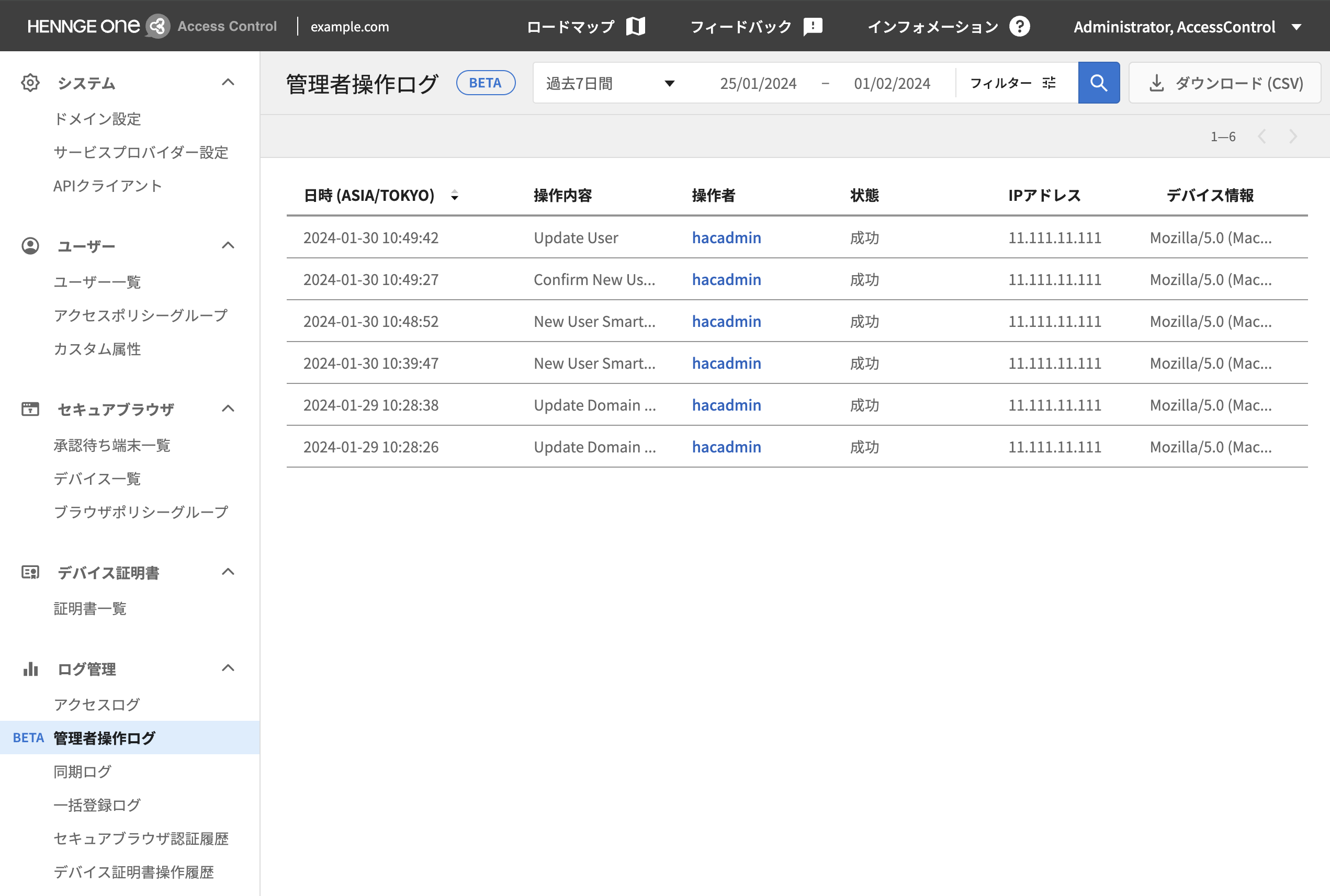This screenshot has width=1330, height=896.
Task: Open 一括登録ログ menu item
Action: [97, 805]
